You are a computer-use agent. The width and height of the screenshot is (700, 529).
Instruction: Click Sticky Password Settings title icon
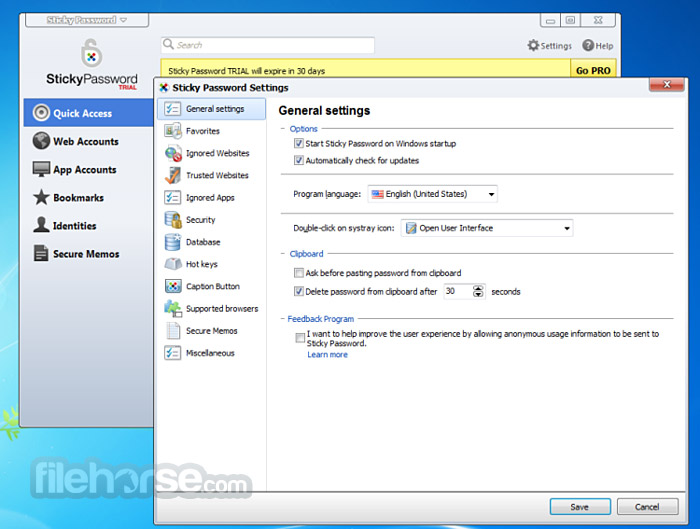point(164,87)
